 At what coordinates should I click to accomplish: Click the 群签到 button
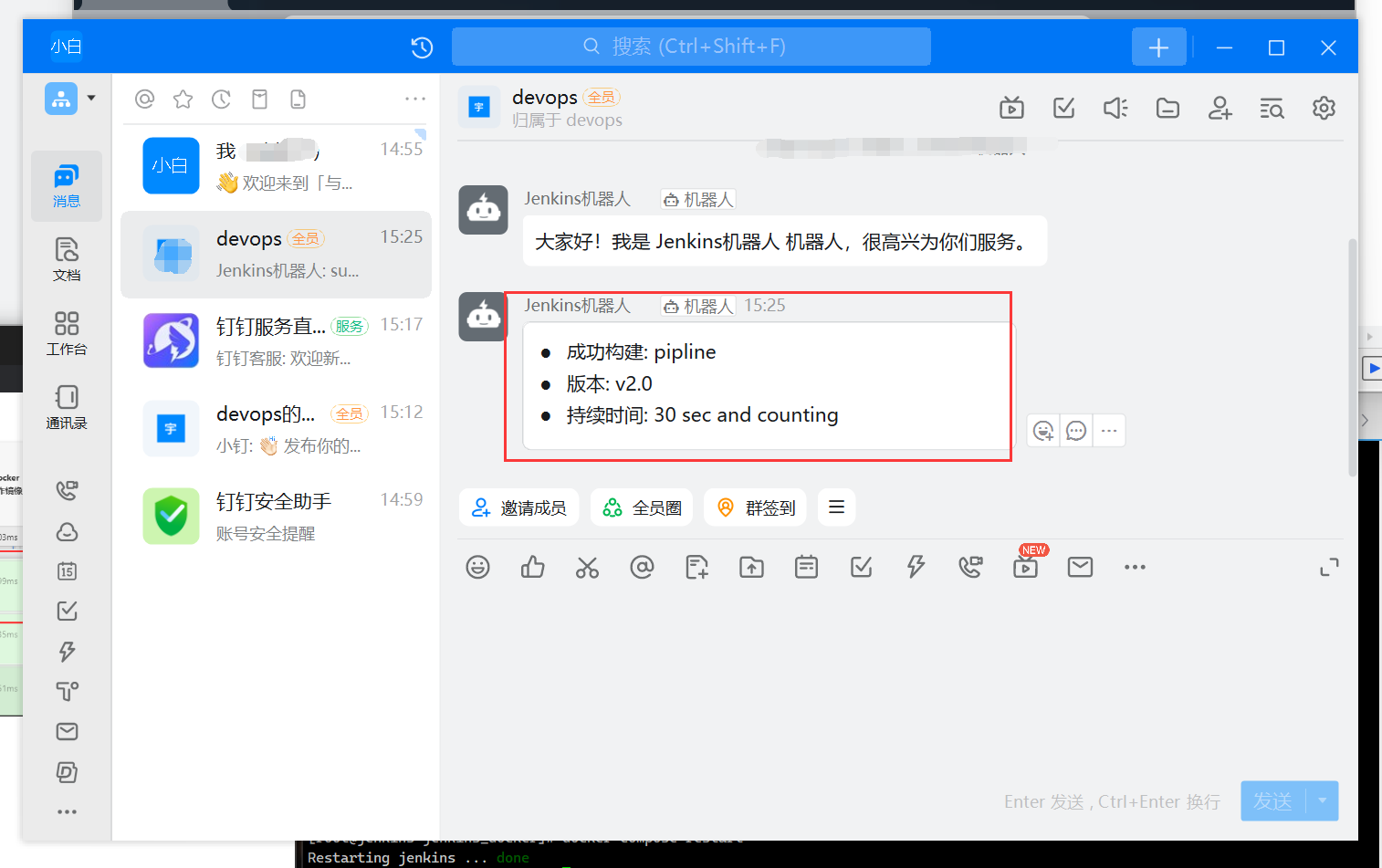pos(756,507)
